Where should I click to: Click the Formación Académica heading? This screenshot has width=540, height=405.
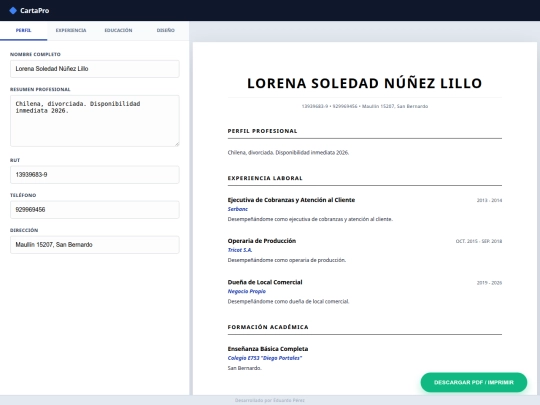268,327
